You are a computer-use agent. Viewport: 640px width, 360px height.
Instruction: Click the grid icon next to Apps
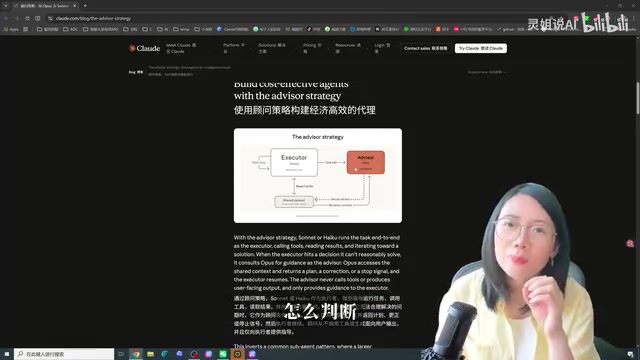[x=25, y=29]
